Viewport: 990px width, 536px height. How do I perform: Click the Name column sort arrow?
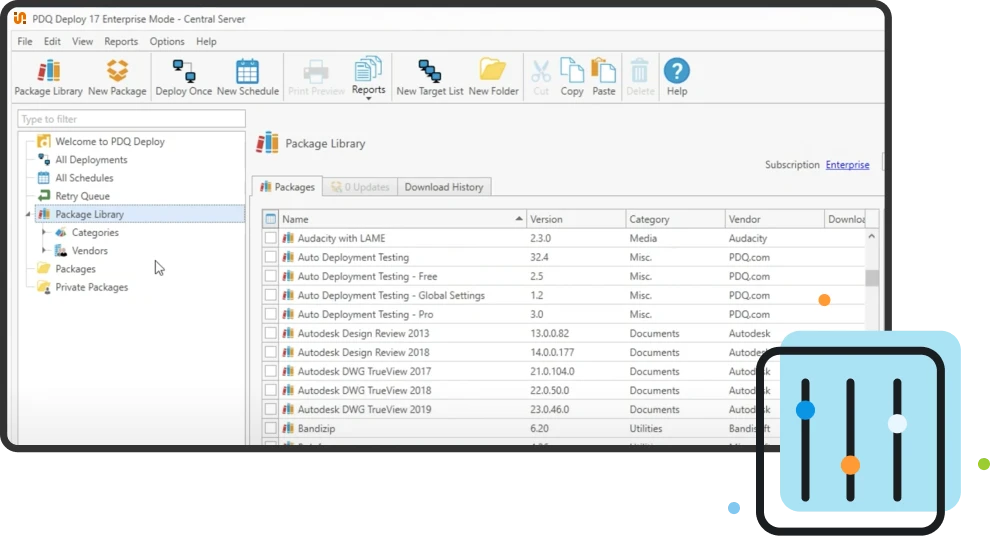pos(519,218)
